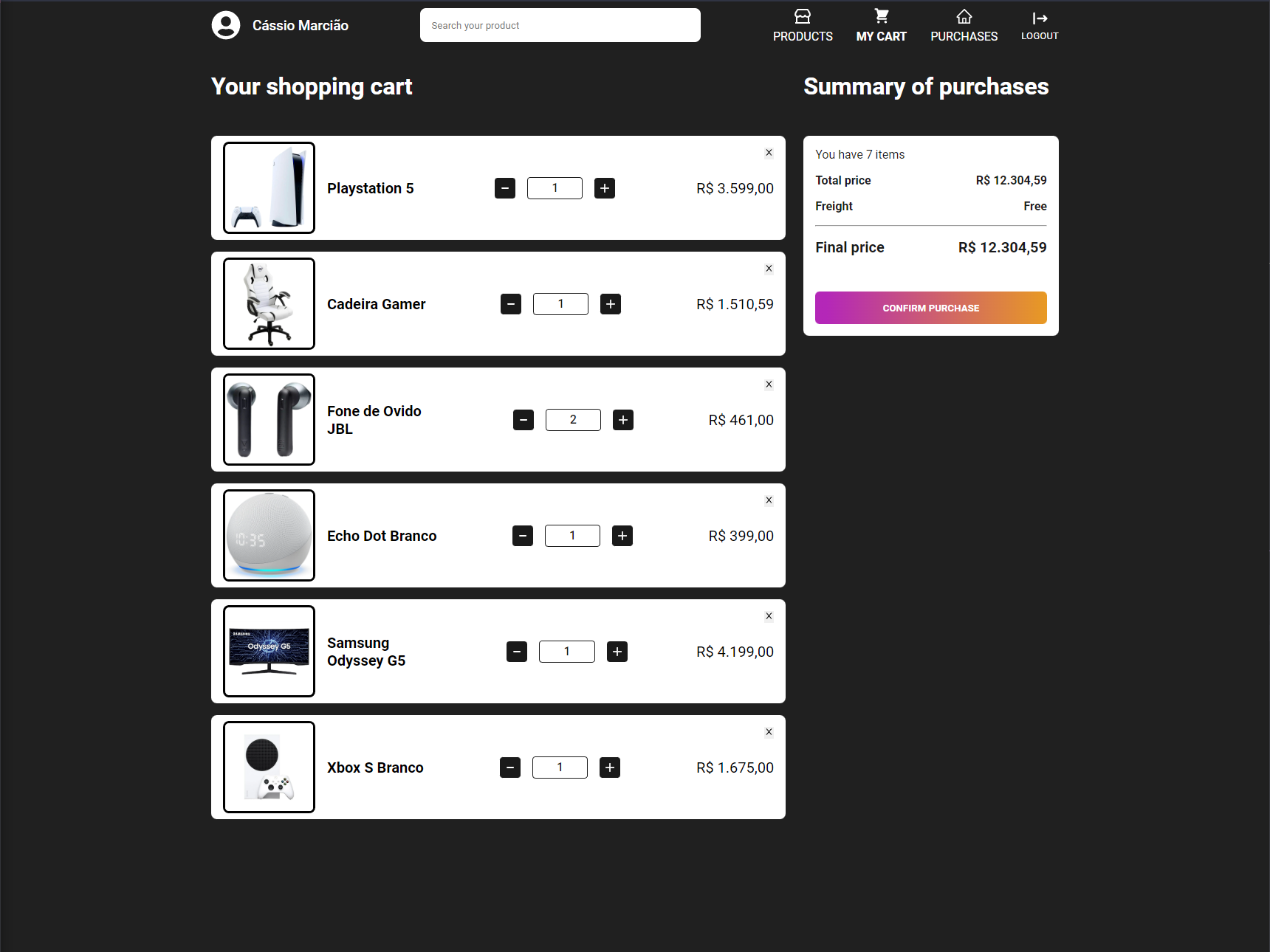Decrease Fone de Ovido JBL quantity
This screenshot has height=952, width=1270.
[524, 419]
